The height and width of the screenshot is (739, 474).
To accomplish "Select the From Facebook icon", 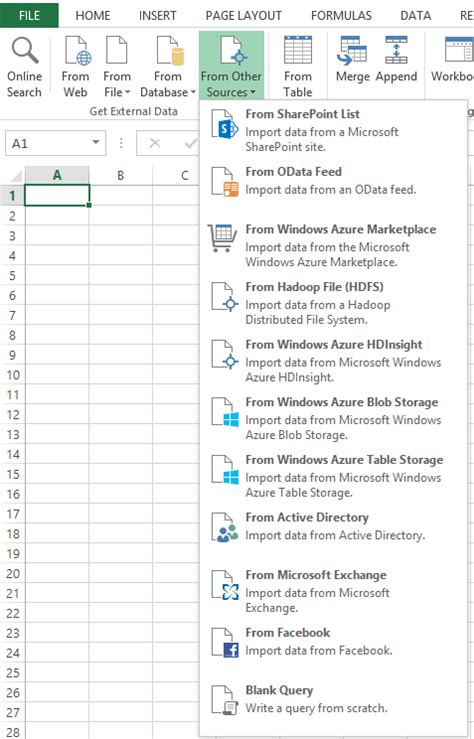I will tap(224, 643).
